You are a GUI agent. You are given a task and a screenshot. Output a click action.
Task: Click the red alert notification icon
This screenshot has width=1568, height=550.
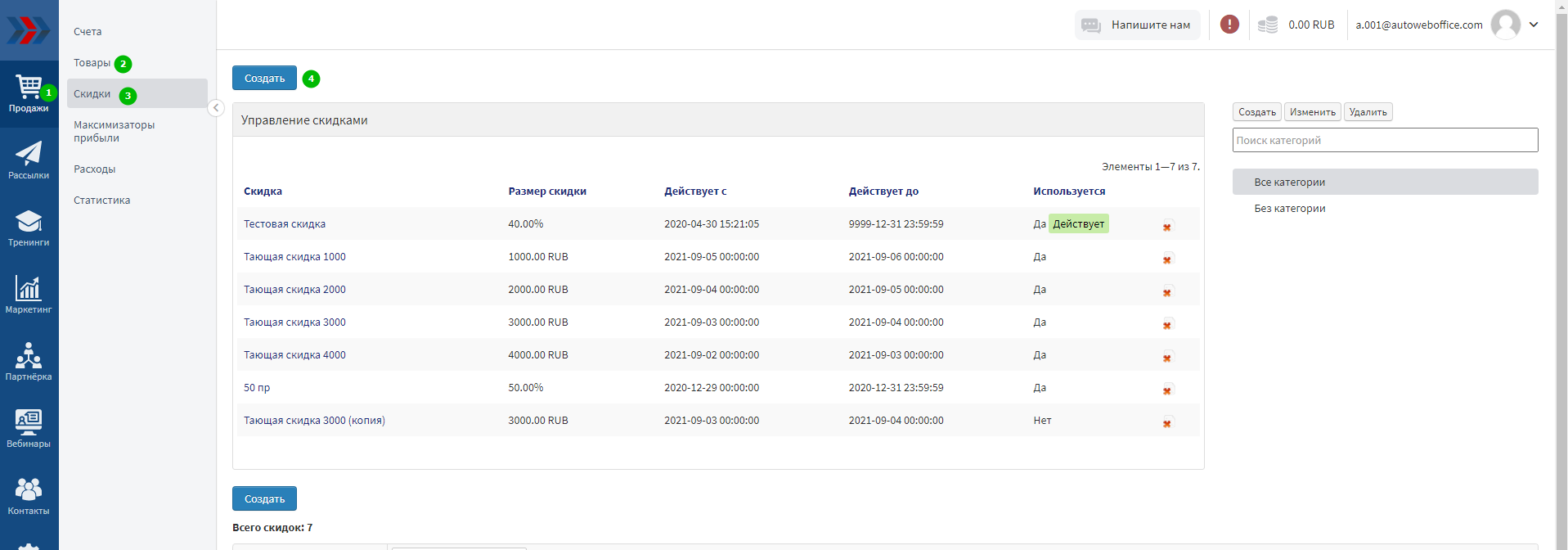tap(1229, 25)
